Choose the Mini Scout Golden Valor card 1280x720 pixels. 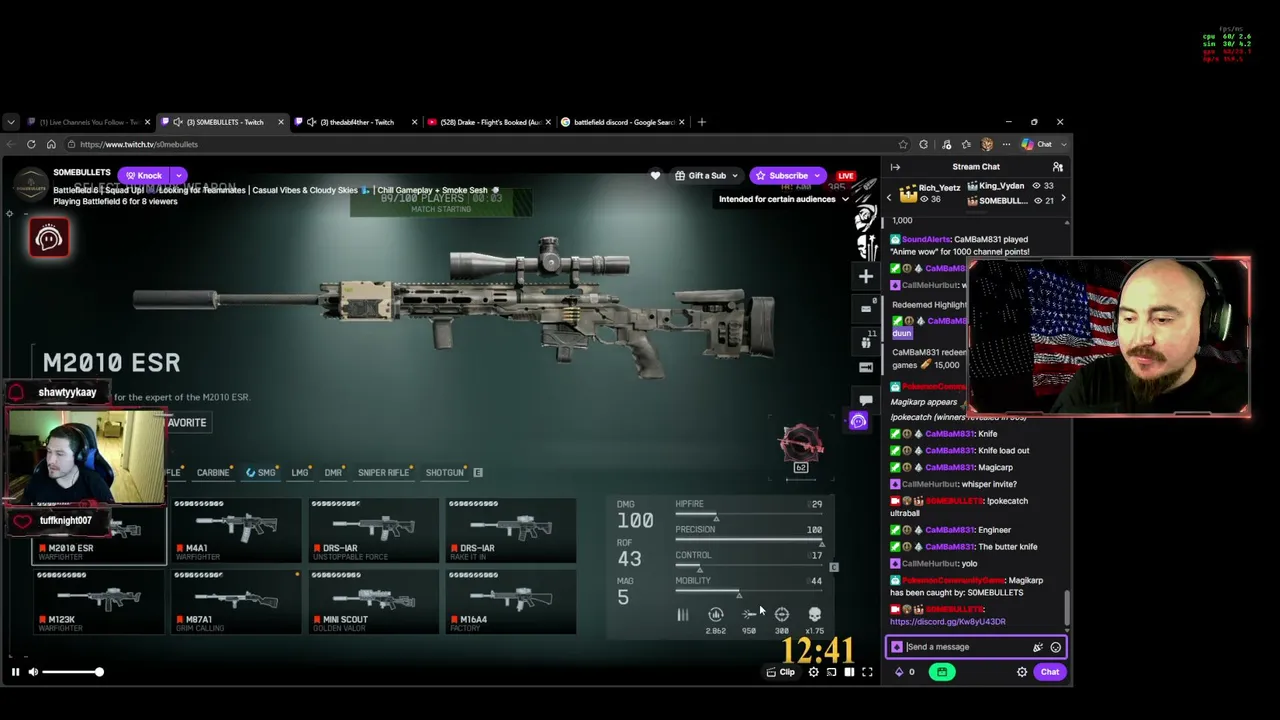pyautogui.click(x=373, y=602)
